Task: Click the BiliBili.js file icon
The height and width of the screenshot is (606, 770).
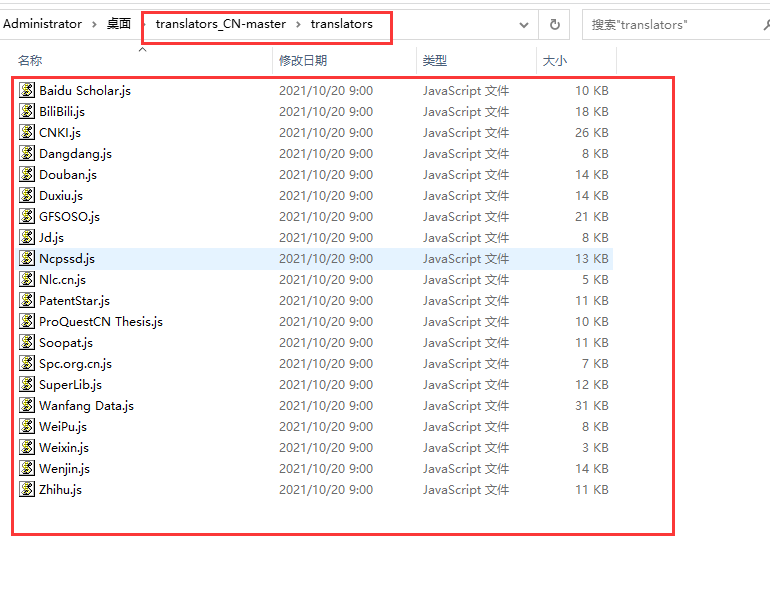Action: coord(27,111)
